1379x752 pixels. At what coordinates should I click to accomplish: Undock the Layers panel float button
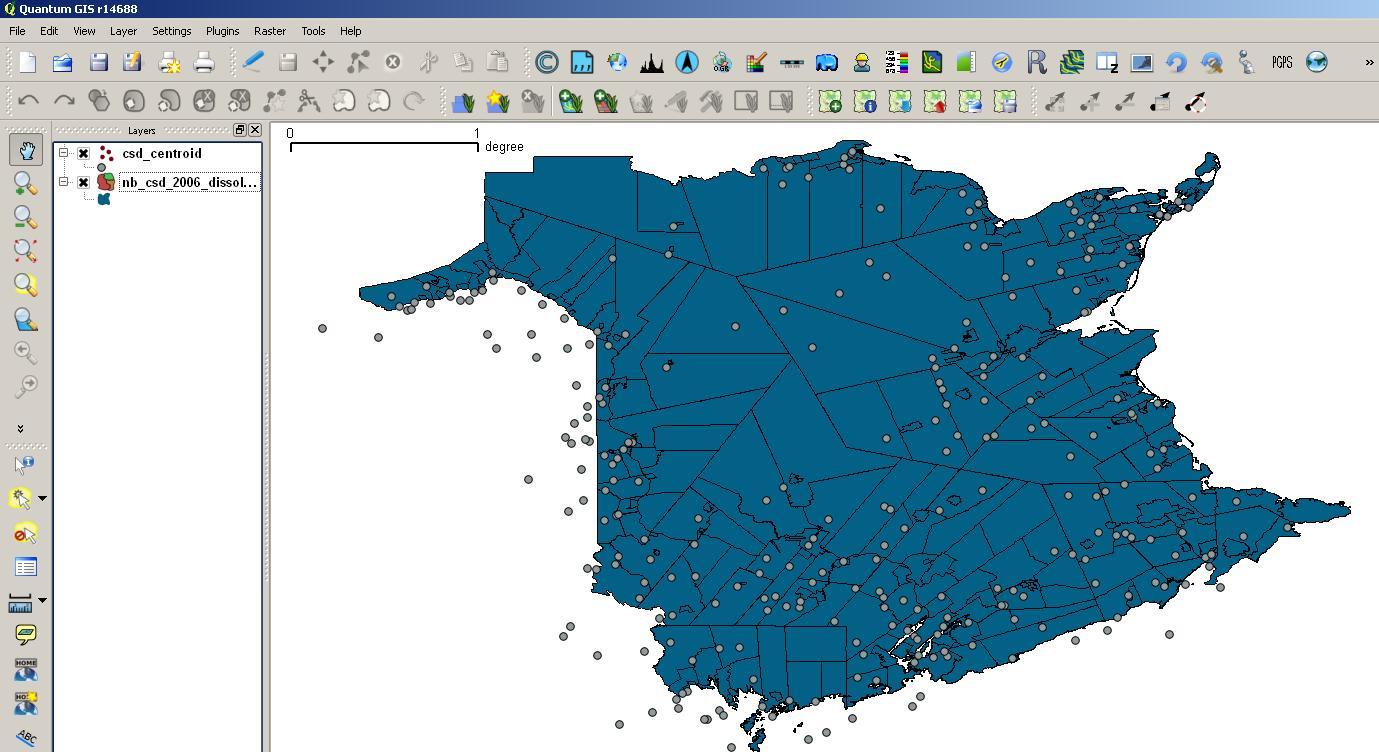pos(240,130)
